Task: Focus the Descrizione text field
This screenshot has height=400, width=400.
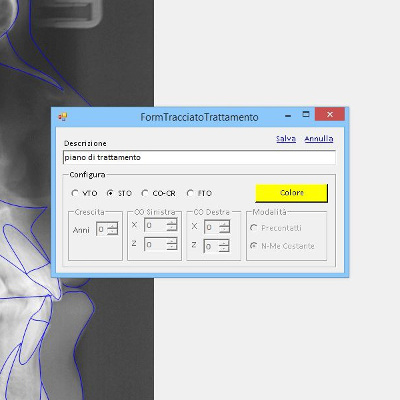Action: [x=199, y=157]
